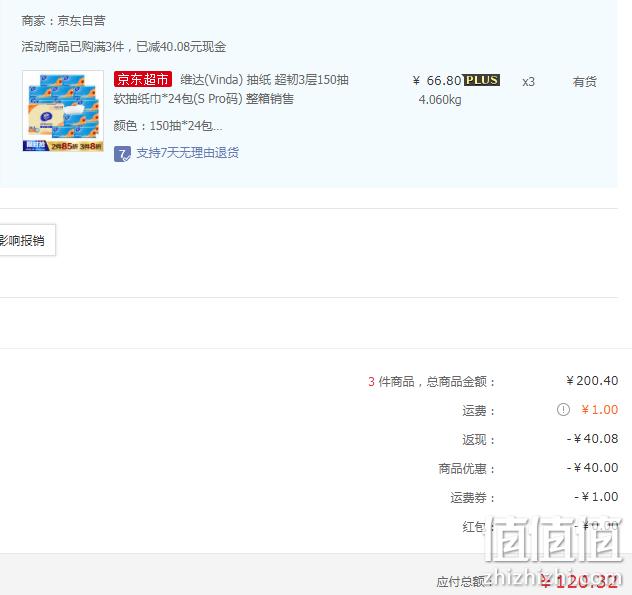Image resolution: width=632 pixels, height=595 pixels.
Task: Click the 商品优惠 amount -¥40.00
Action: (592, 468)
